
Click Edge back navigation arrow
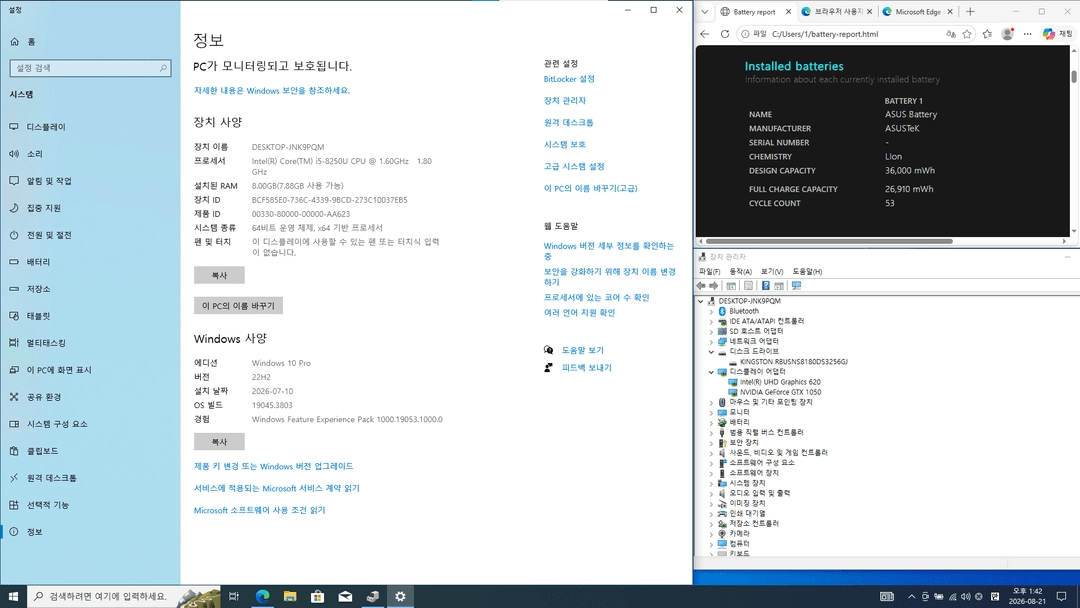tap(705, 34)
